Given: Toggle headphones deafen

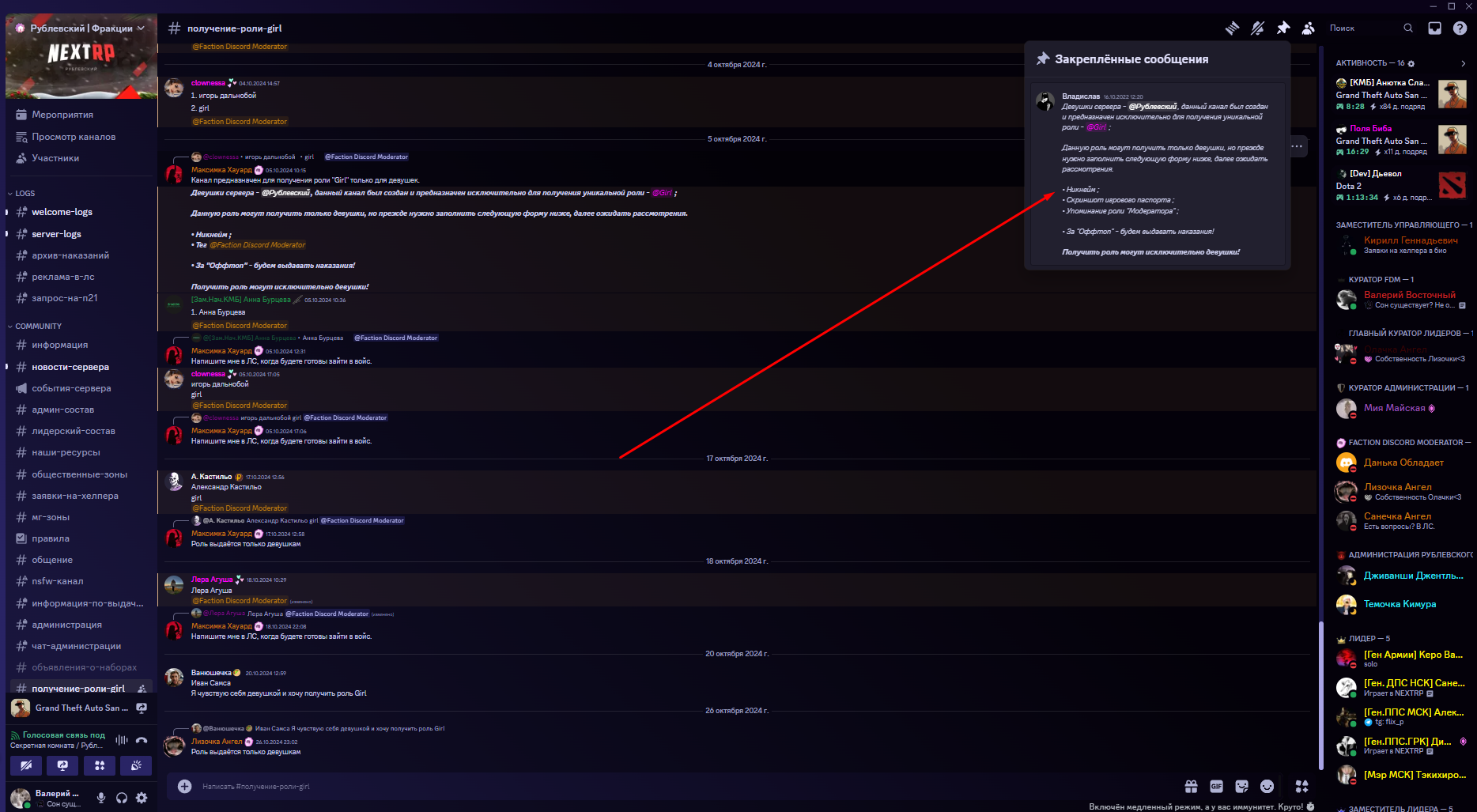Looking at the screenshot, I should pos(122,798).
